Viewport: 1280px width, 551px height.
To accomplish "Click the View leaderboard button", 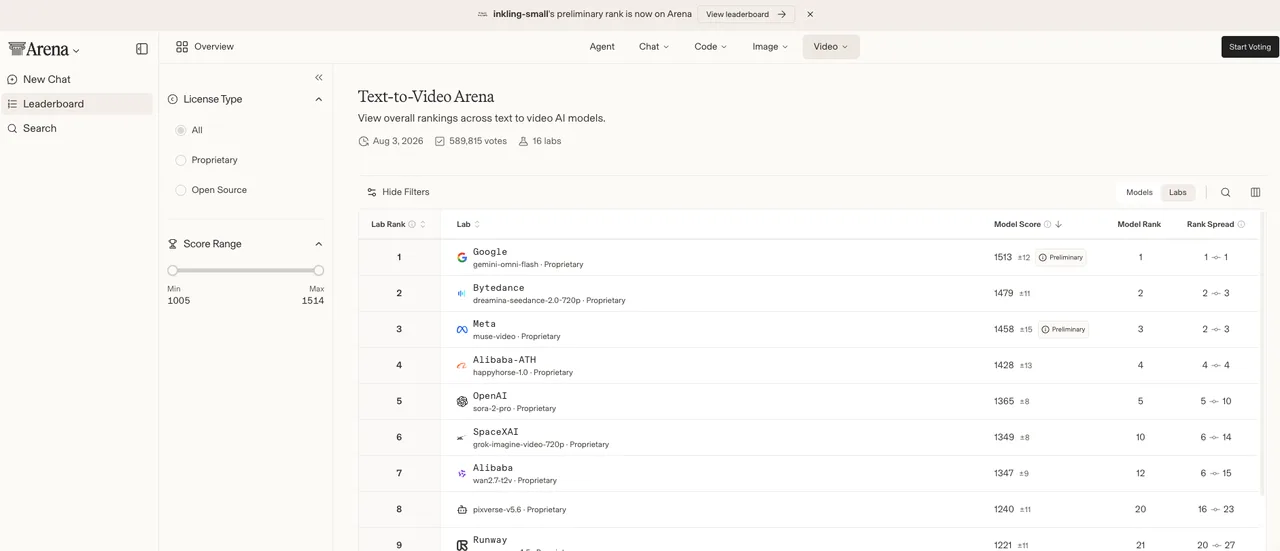I will (746, 14).
